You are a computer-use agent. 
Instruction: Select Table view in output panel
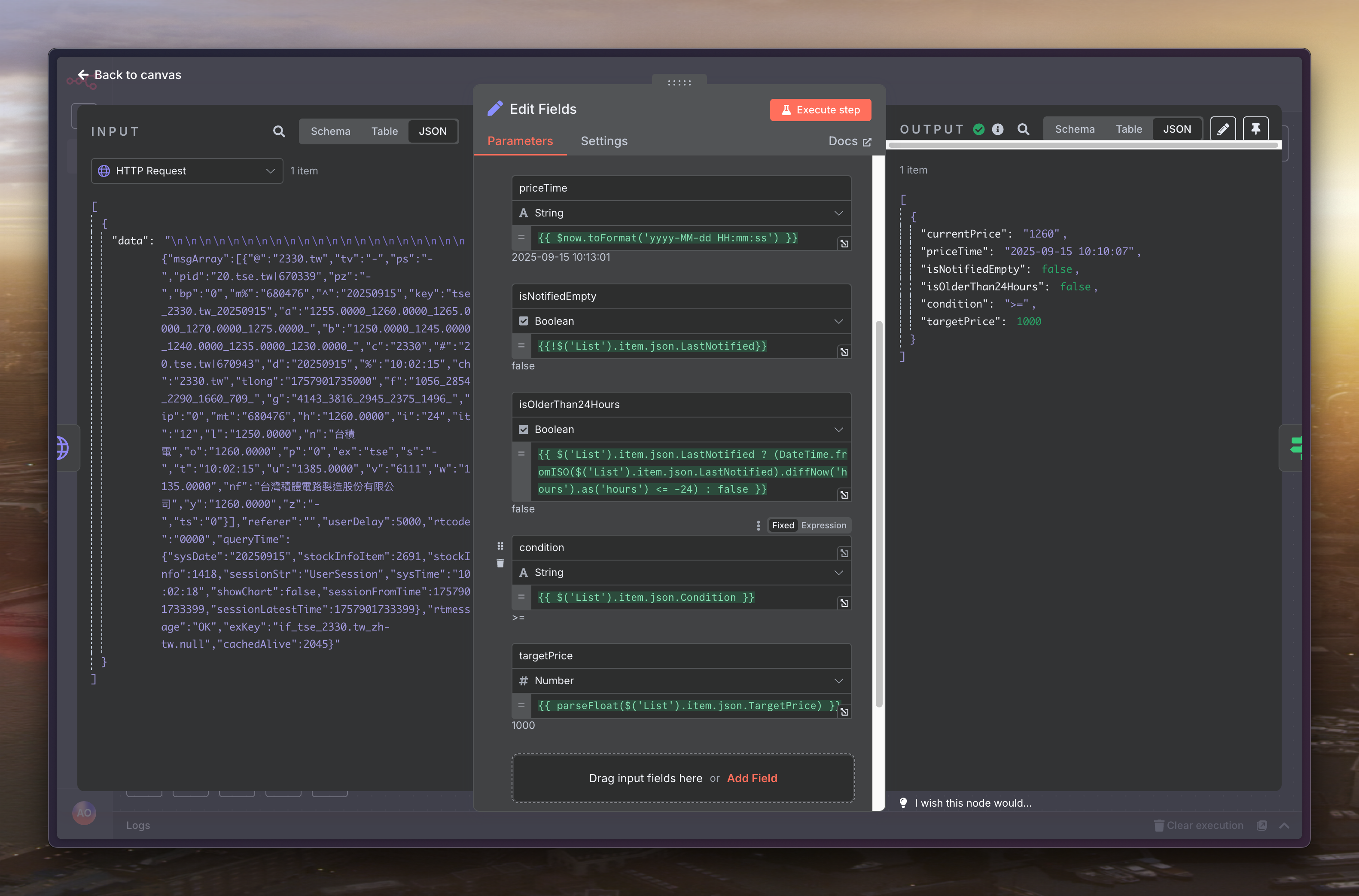coord(1128,129)
